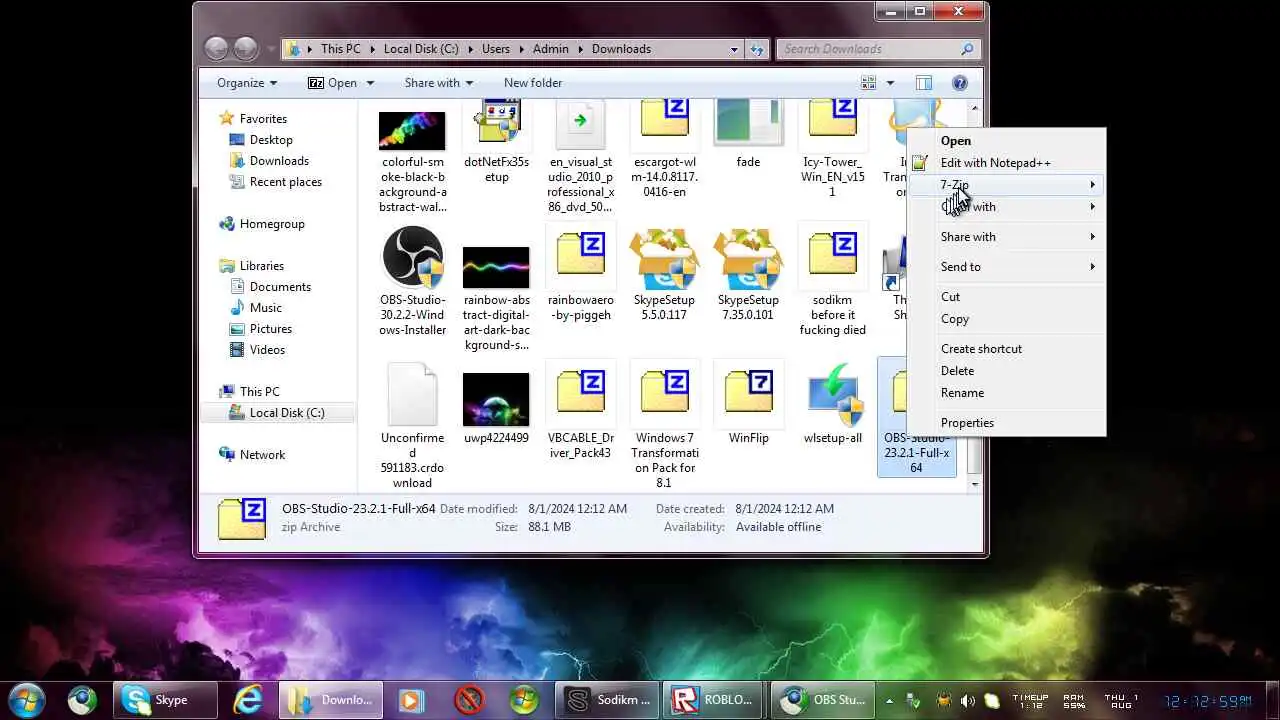Open Downloads in the navigation pane
The height and width of the screenshot is (720, 1280).
coord(279,161)
